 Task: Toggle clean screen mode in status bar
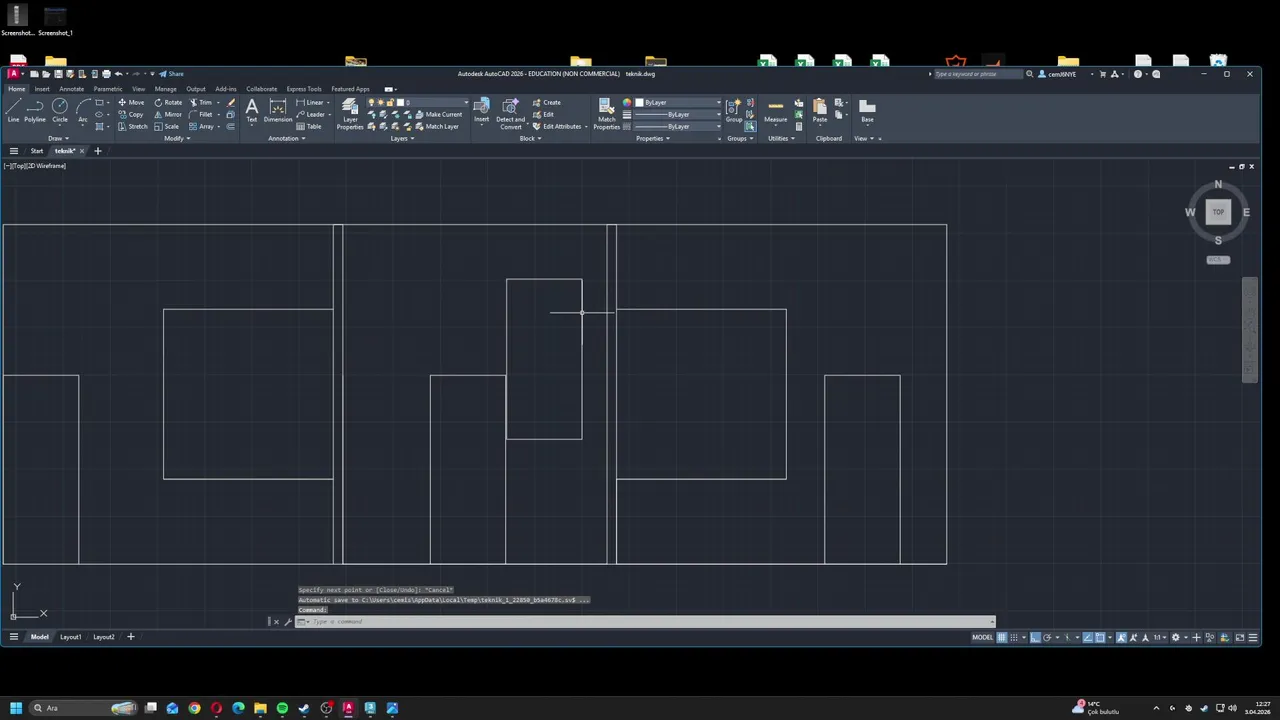tap(1240, 637)
